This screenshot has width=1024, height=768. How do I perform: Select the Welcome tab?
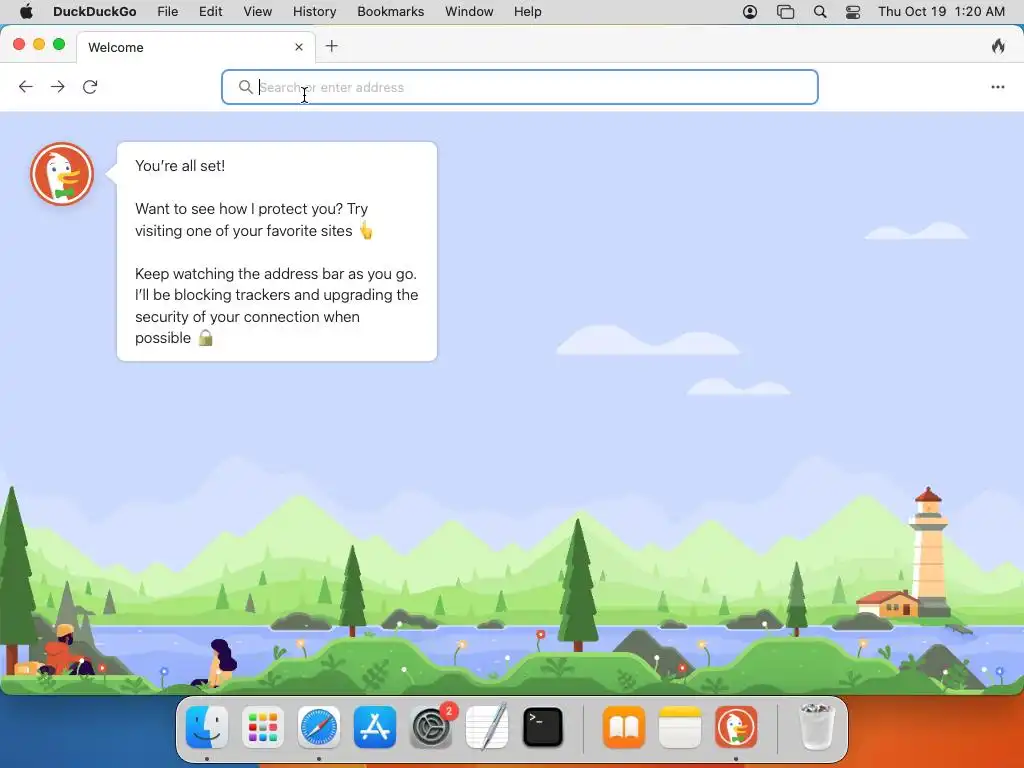click(195, 47)
